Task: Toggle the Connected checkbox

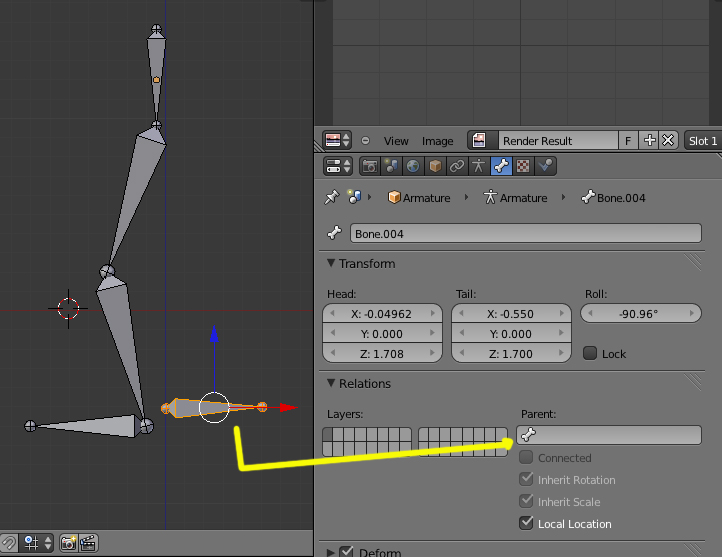Action: (526, 457)
